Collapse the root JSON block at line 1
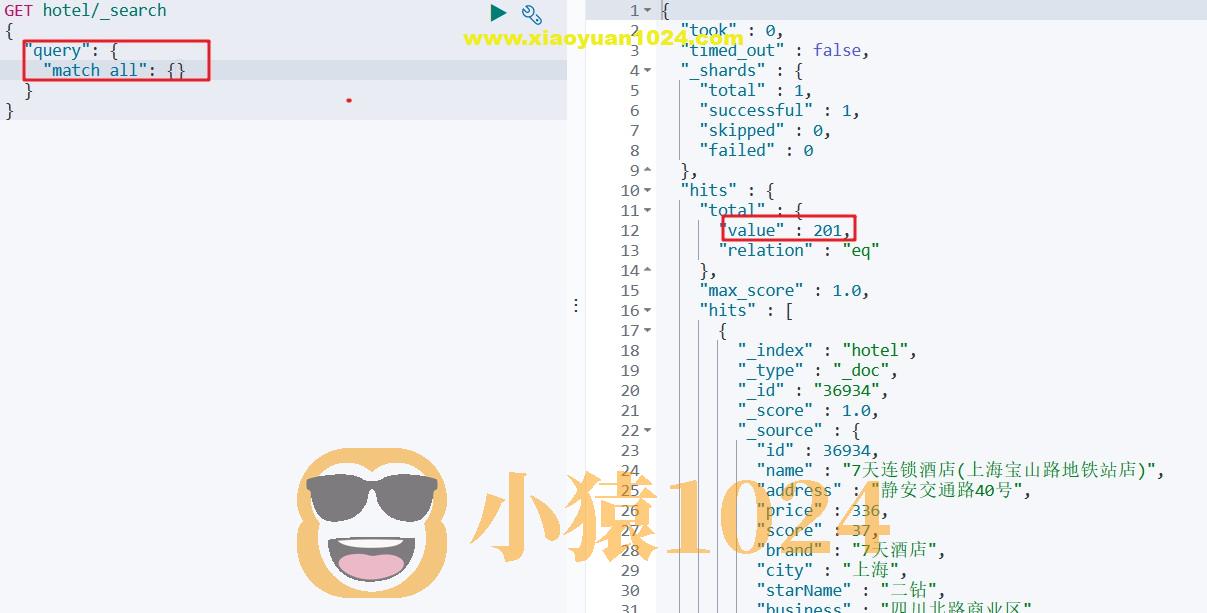The width and height of the screenshot is (1207, 613). [x=645, y=10]
